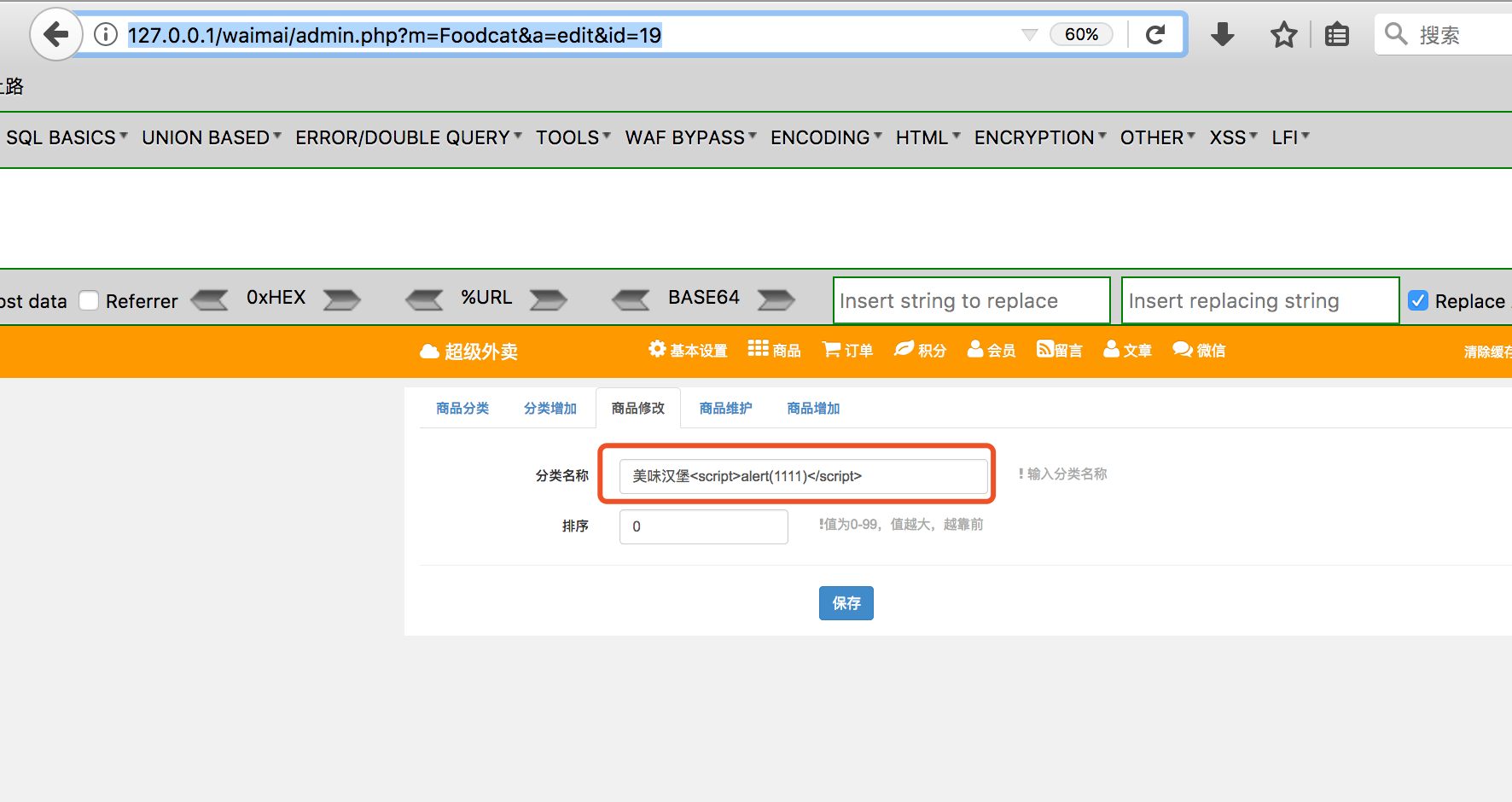Image resolution: width=1512 pixels, height=802 pixels.
Task: Expand the SQL BASICS menu
Action: [67, 137]
